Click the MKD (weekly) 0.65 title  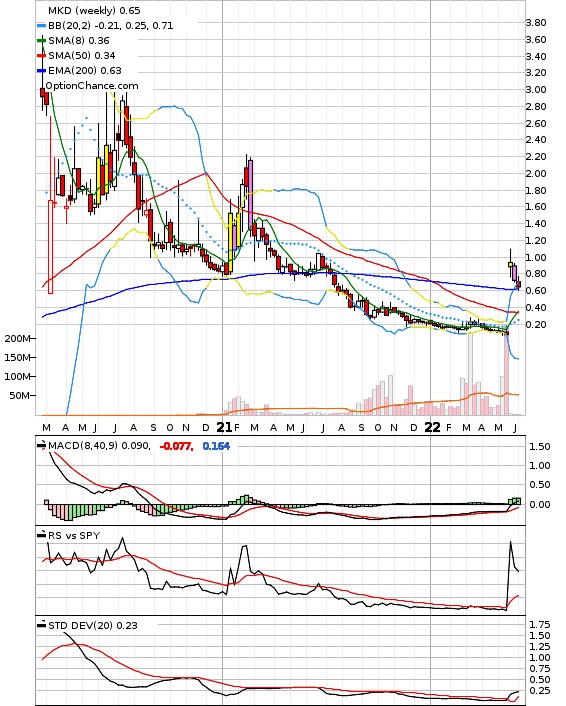94,10
